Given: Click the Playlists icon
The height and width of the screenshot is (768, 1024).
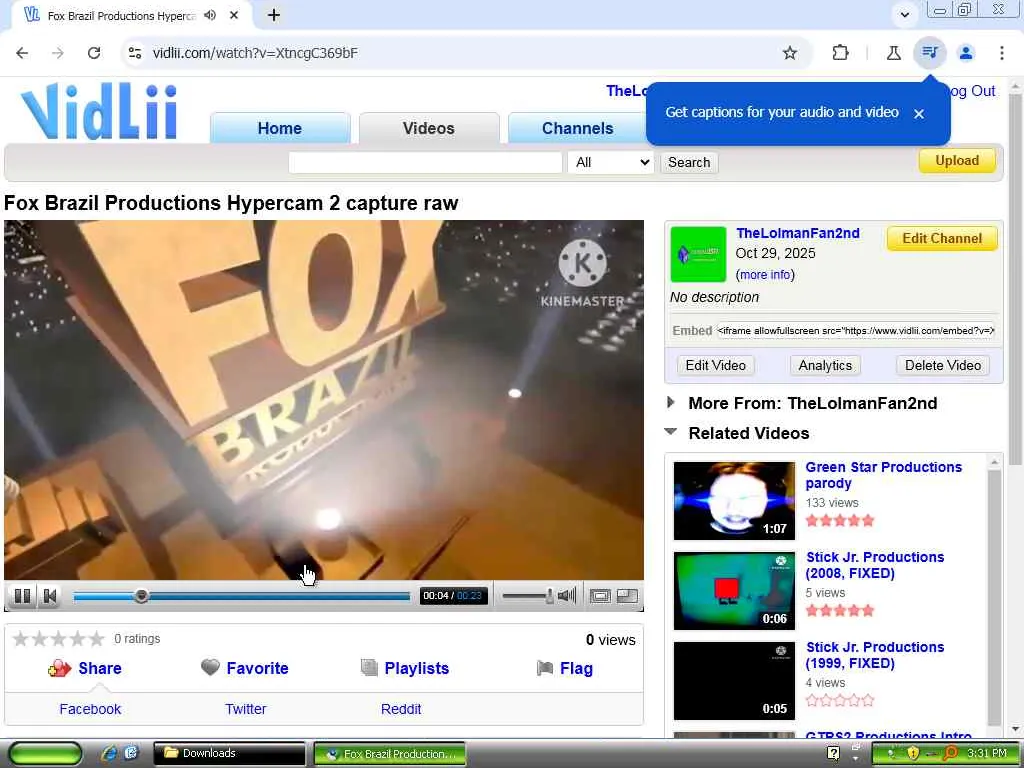Looking at the screenshot, I should click(x=369, y=667).
